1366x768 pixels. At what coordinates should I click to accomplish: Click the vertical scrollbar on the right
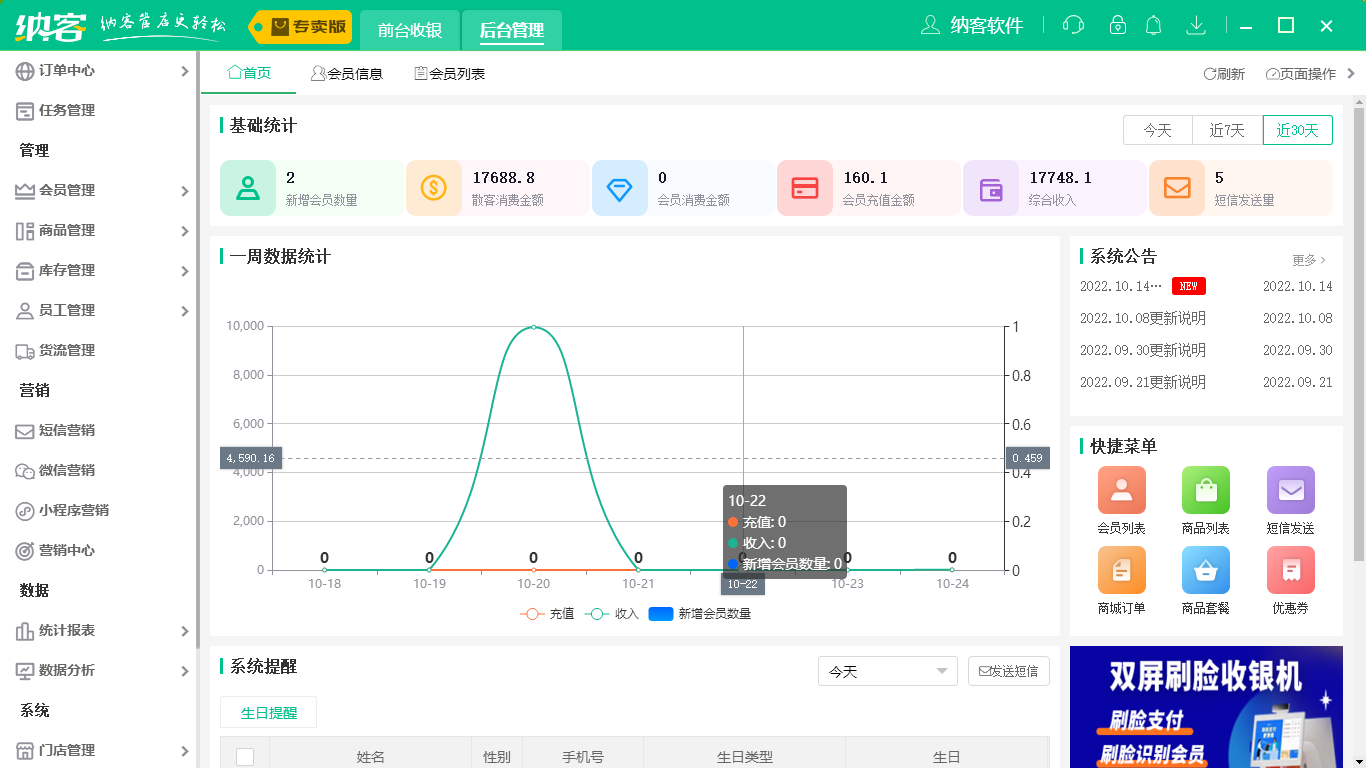pyautogui.click(x=1359, y=330)
